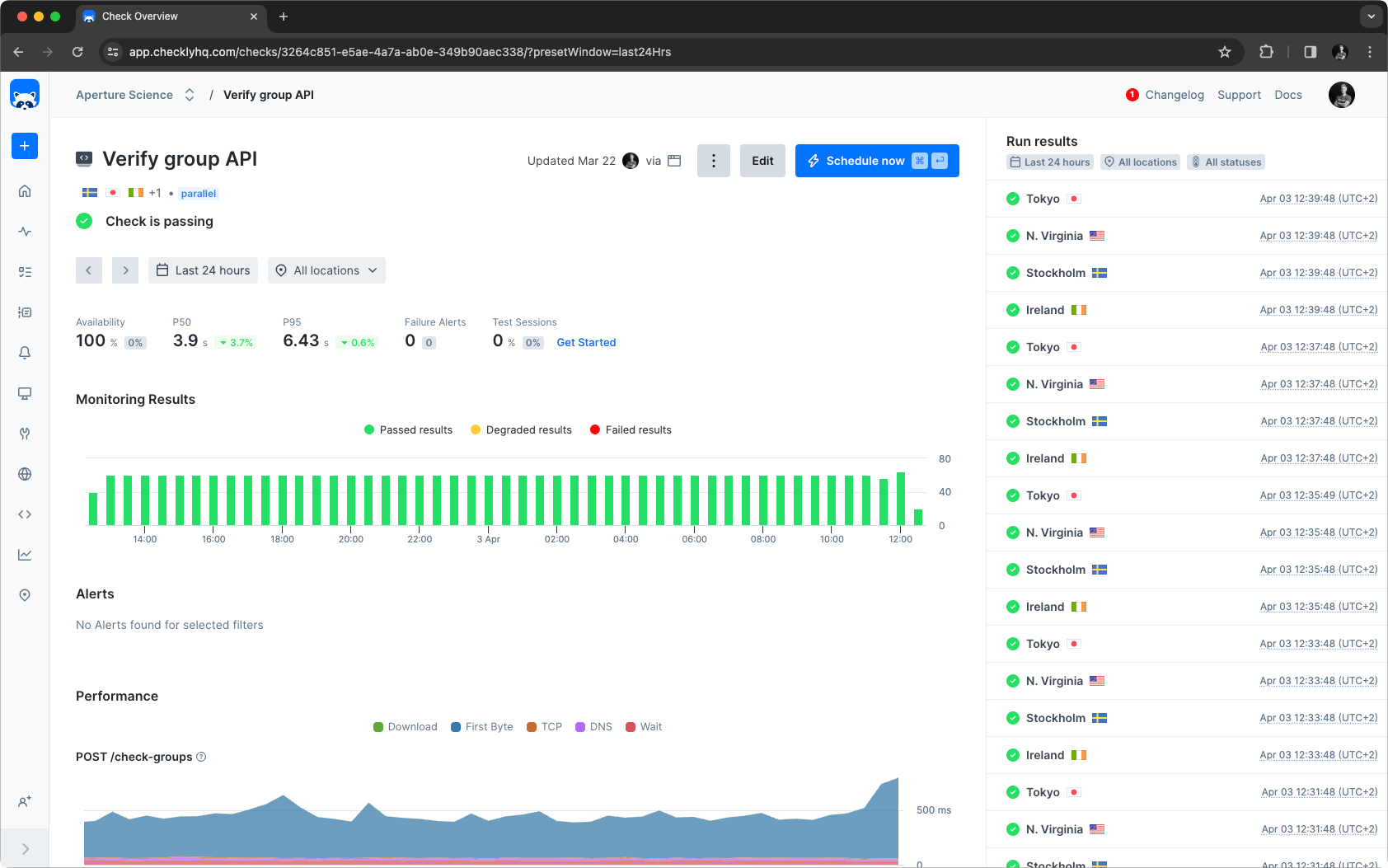The image size is (1388, 868).
Task: Open the Docs menu item
Action: (1288, 95)
